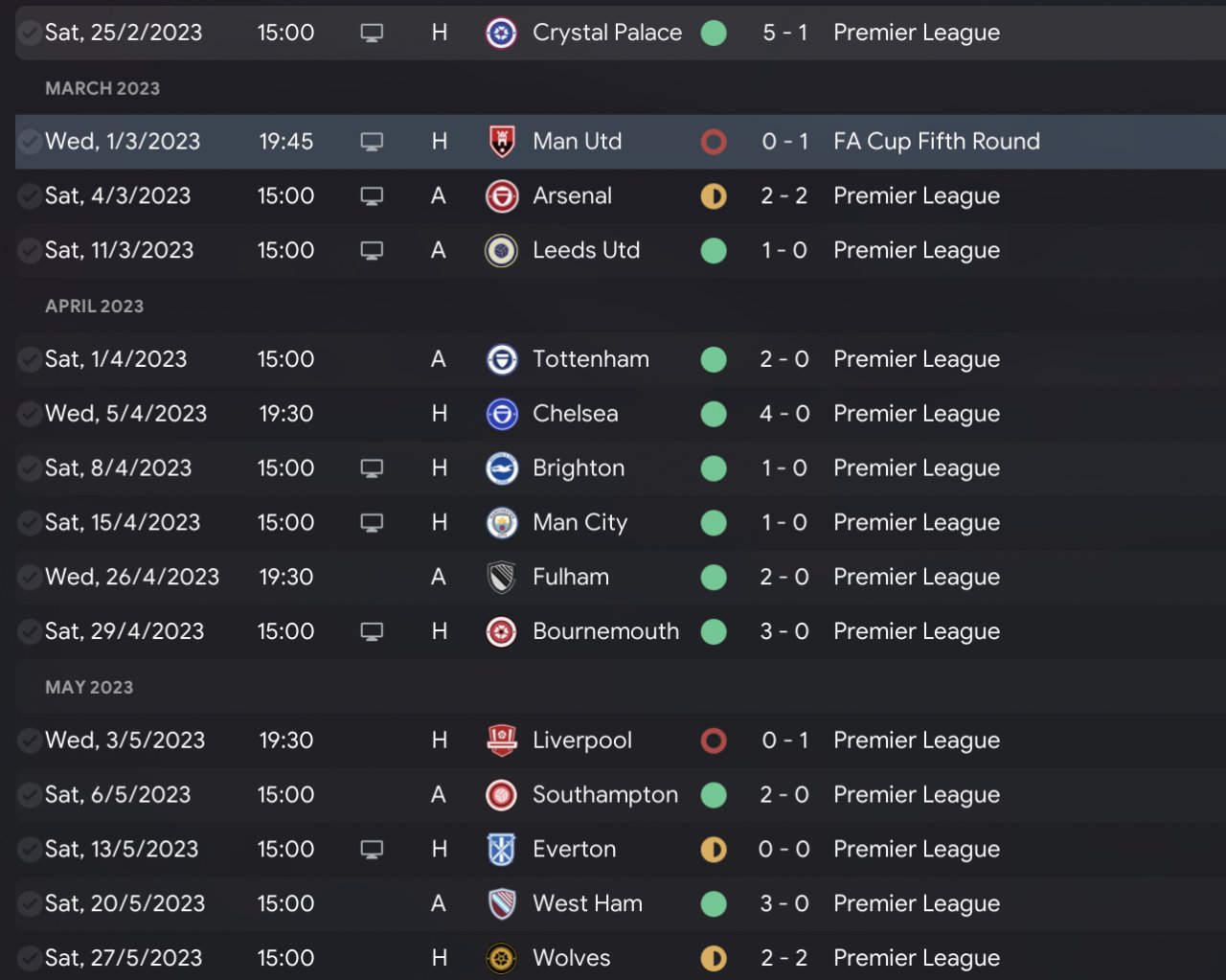
Task: Click the Liverpool club badge icon
Action: [x=501, y=741]
